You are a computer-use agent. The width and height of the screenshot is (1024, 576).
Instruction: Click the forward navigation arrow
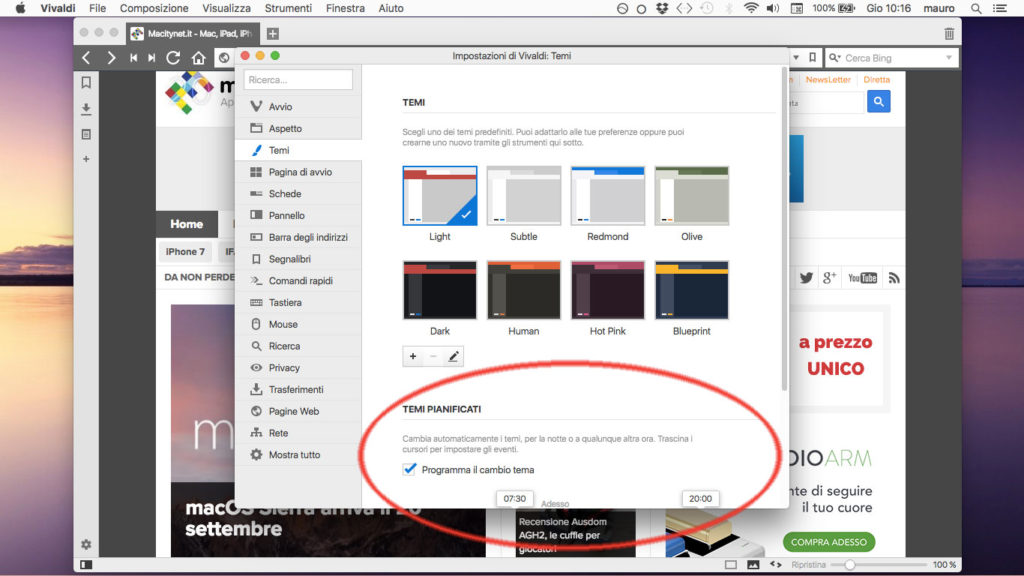(x=111, y=57)
